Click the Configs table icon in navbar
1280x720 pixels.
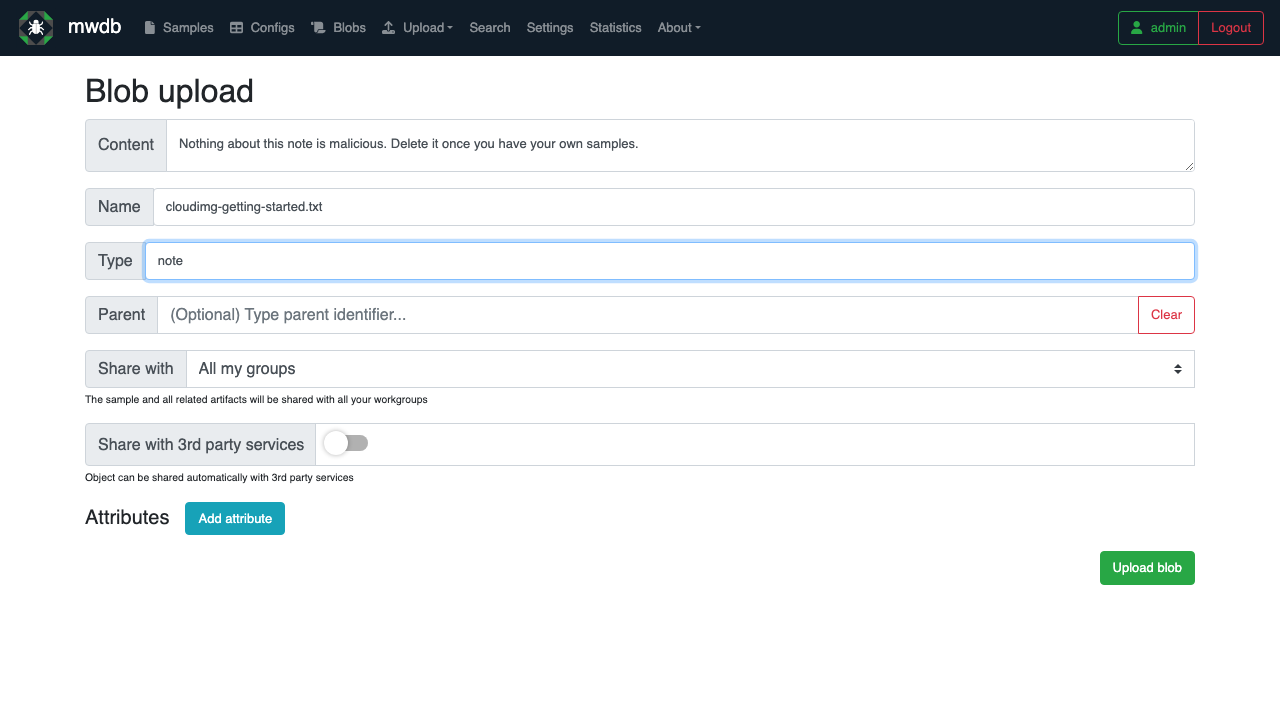[237, 28]
